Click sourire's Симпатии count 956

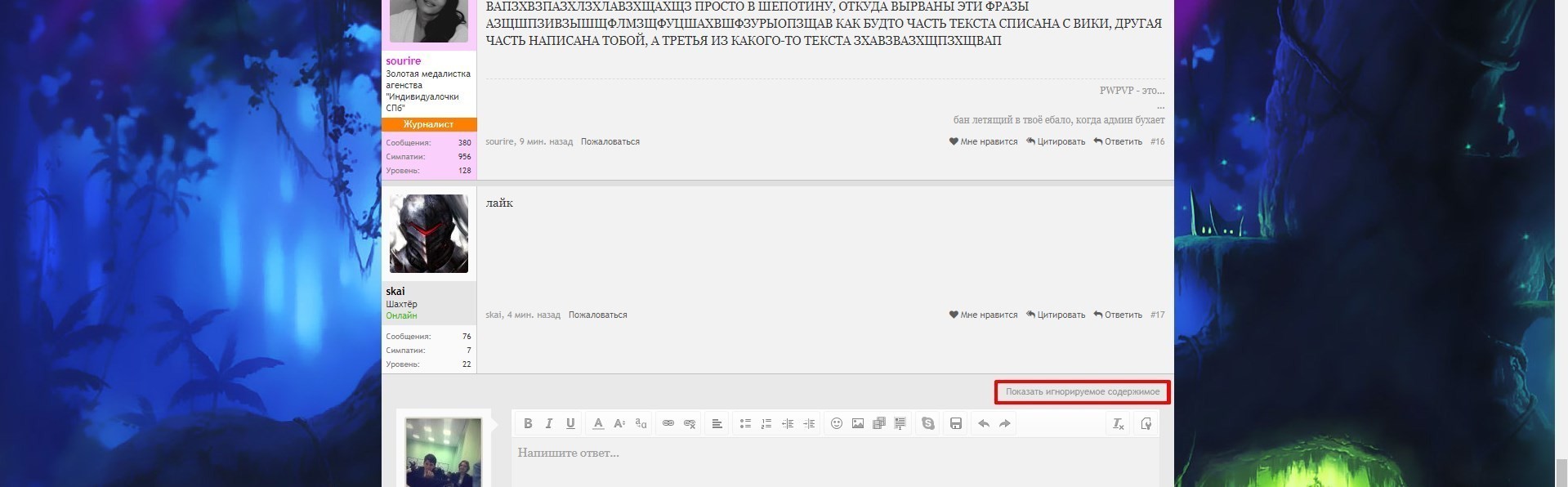pyautogui.click(x=464, y=157)
